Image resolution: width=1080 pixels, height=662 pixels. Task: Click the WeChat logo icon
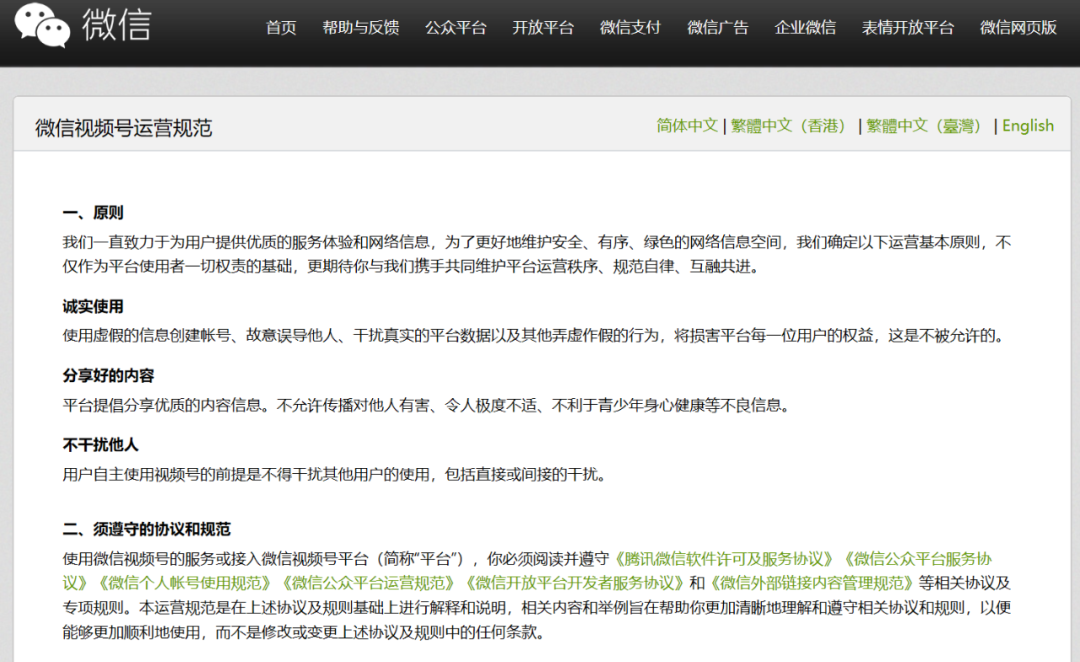pos(42,26)
